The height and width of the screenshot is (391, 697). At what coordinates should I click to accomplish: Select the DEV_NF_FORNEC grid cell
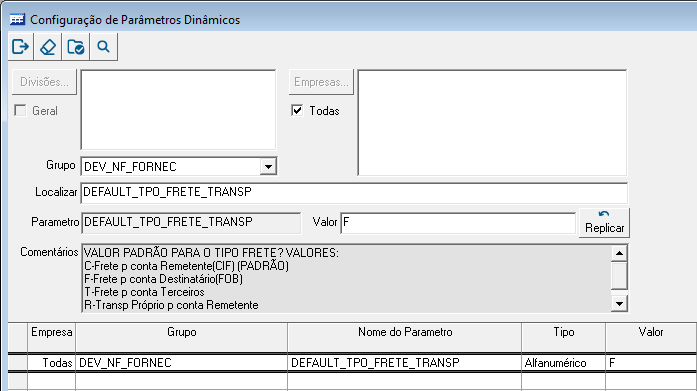click(x=181, y=363)
